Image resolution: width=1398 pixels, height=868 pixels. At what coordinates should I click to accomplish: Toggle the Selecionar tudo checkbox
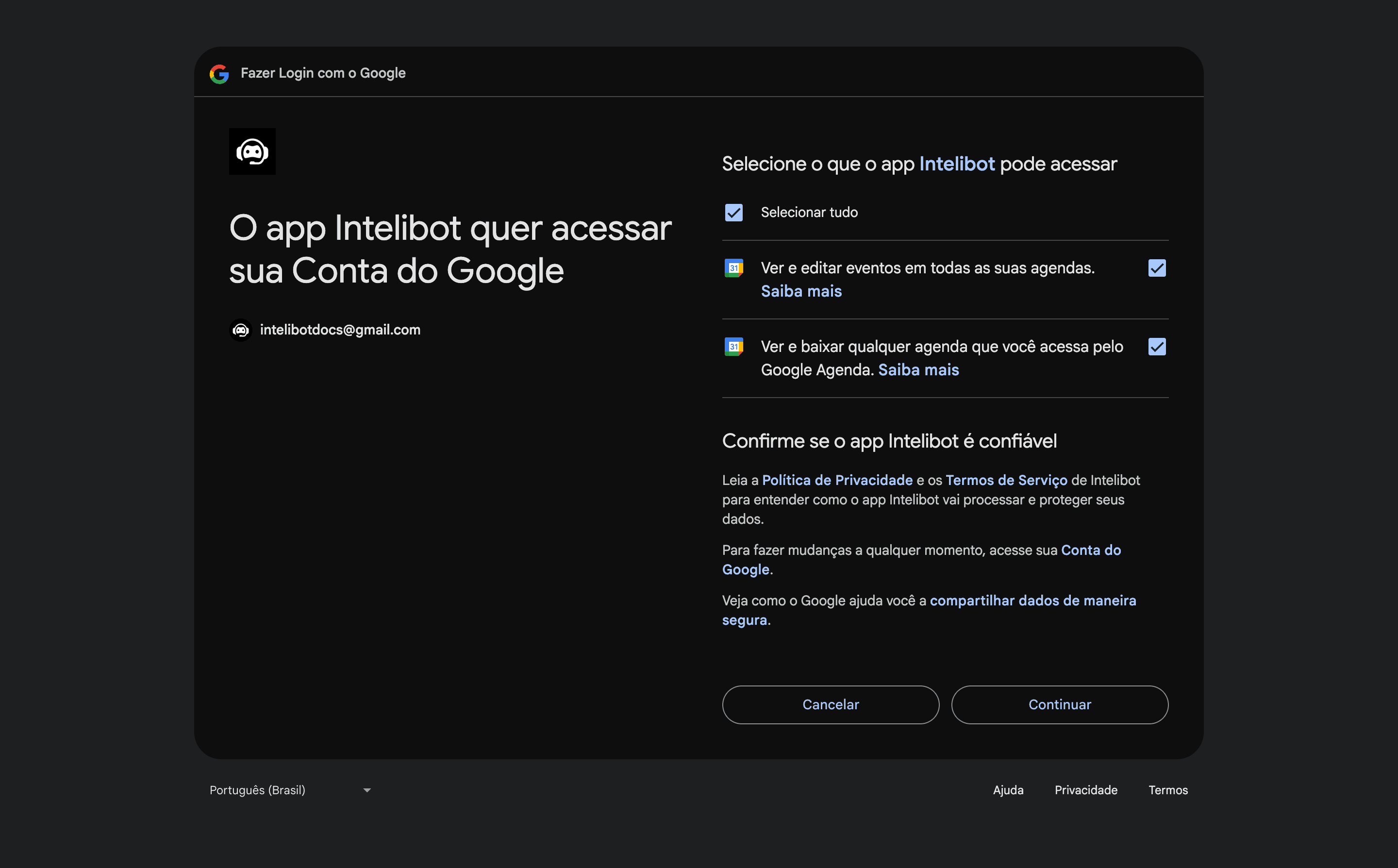(x=733, y=213)
